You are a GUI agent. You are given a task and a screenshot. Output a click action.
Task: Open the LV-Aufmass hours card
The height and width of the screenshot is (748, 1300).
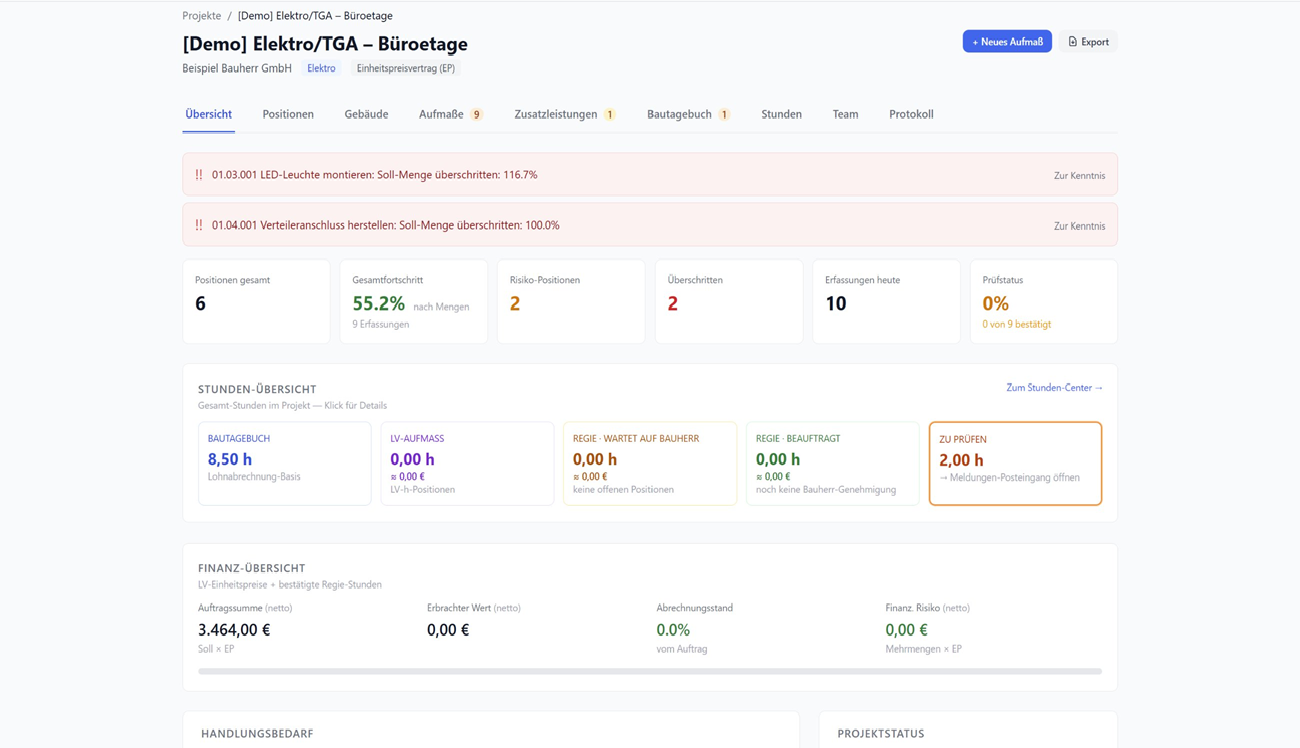[467, 463]
